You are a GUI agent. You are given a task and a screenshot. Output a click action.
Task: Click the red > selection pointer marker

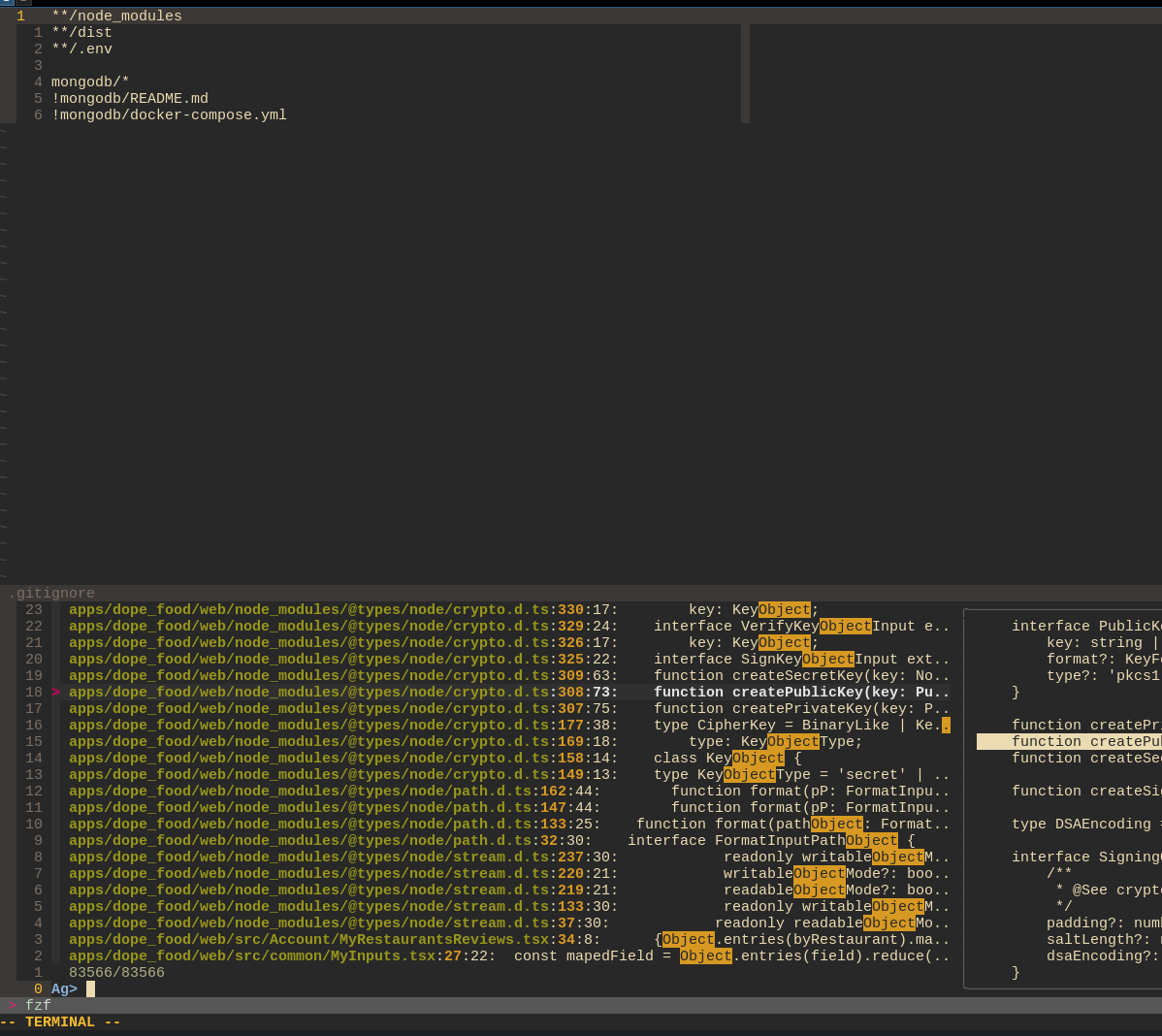click(55, 693)
